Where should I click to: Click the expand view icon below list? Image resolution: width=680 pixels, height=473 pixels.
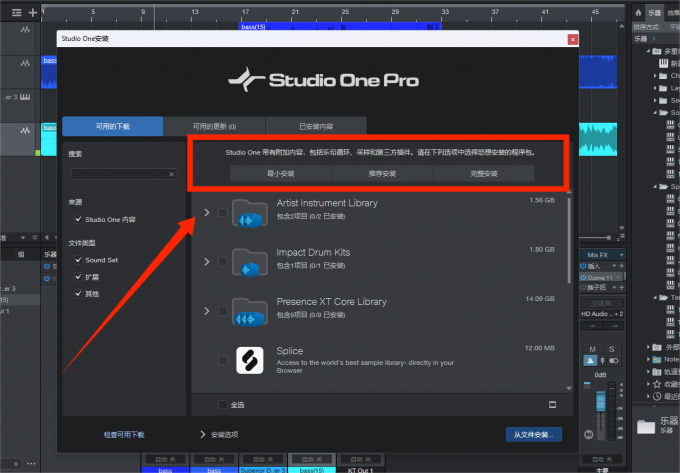tap(552, 405)
